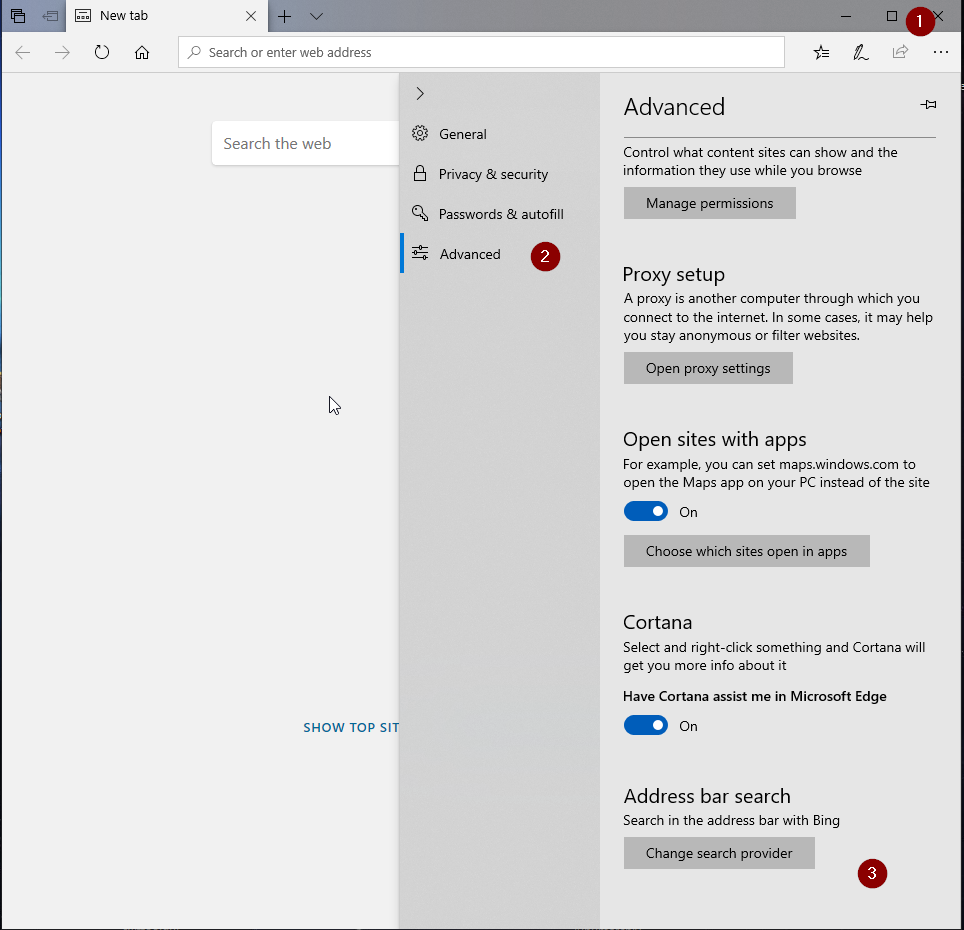Screen dimensions: 964x930
Task: Click the 'Address bar search' heading
Action: coord(707,796)
